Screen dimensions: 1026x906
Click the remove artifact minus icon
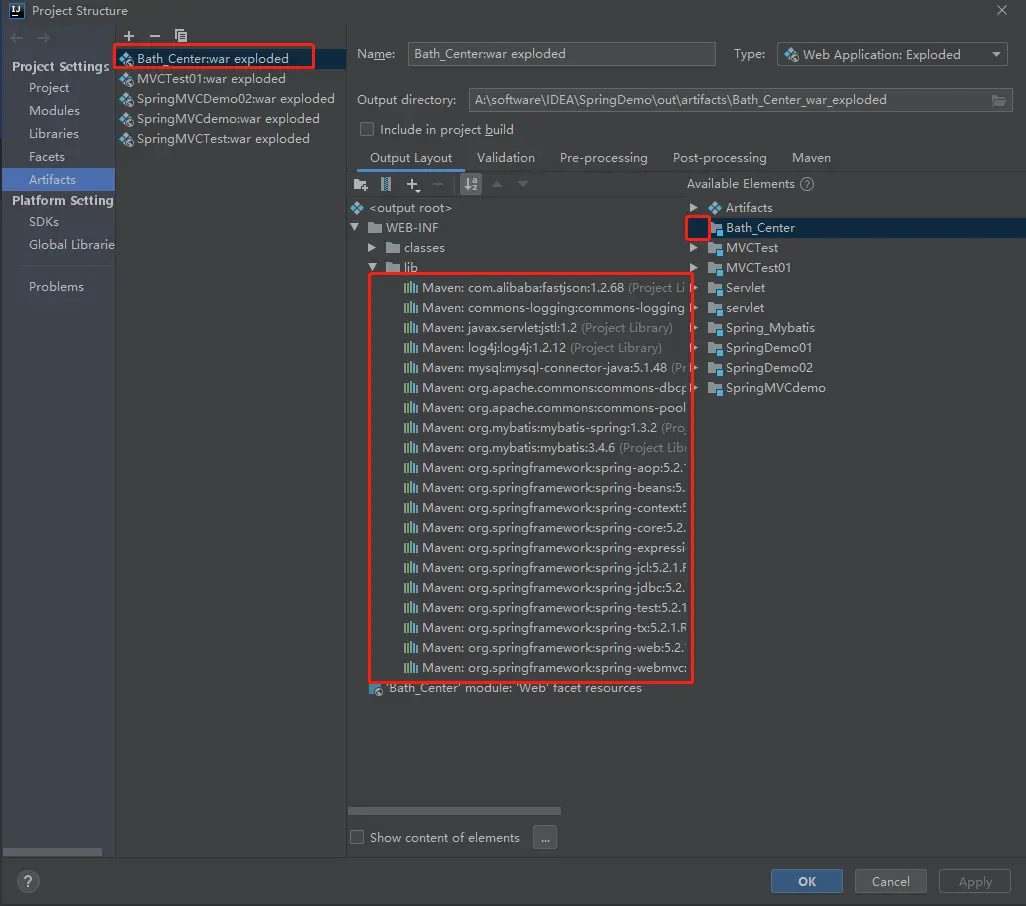tap(154, 35)
